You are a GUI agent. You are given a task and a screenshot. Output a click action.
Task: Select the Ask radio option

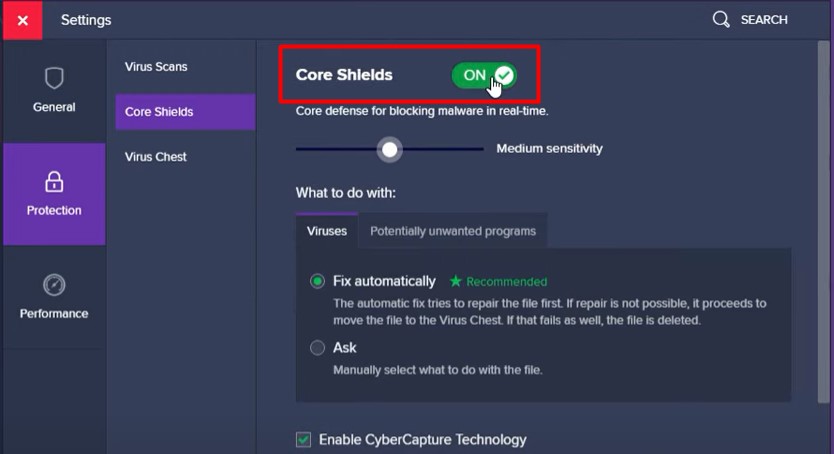pyautogui.click(x=318, y=348)
